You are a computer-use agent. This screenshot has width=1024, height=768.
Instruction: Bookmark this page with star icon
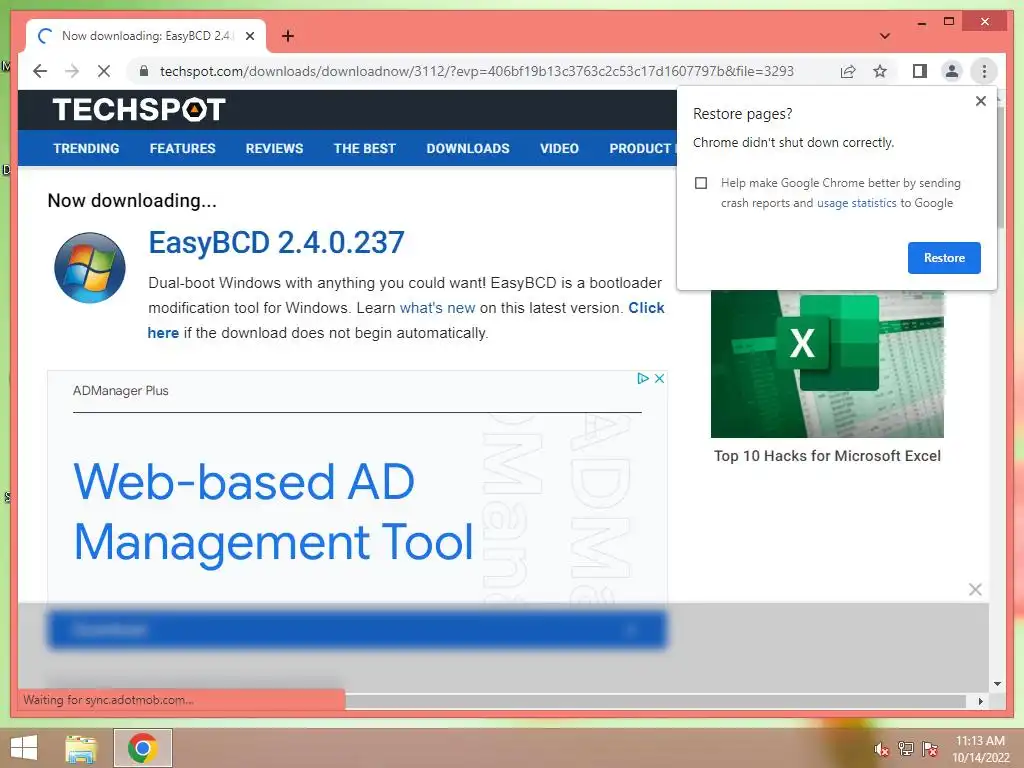tap(880, 71)
